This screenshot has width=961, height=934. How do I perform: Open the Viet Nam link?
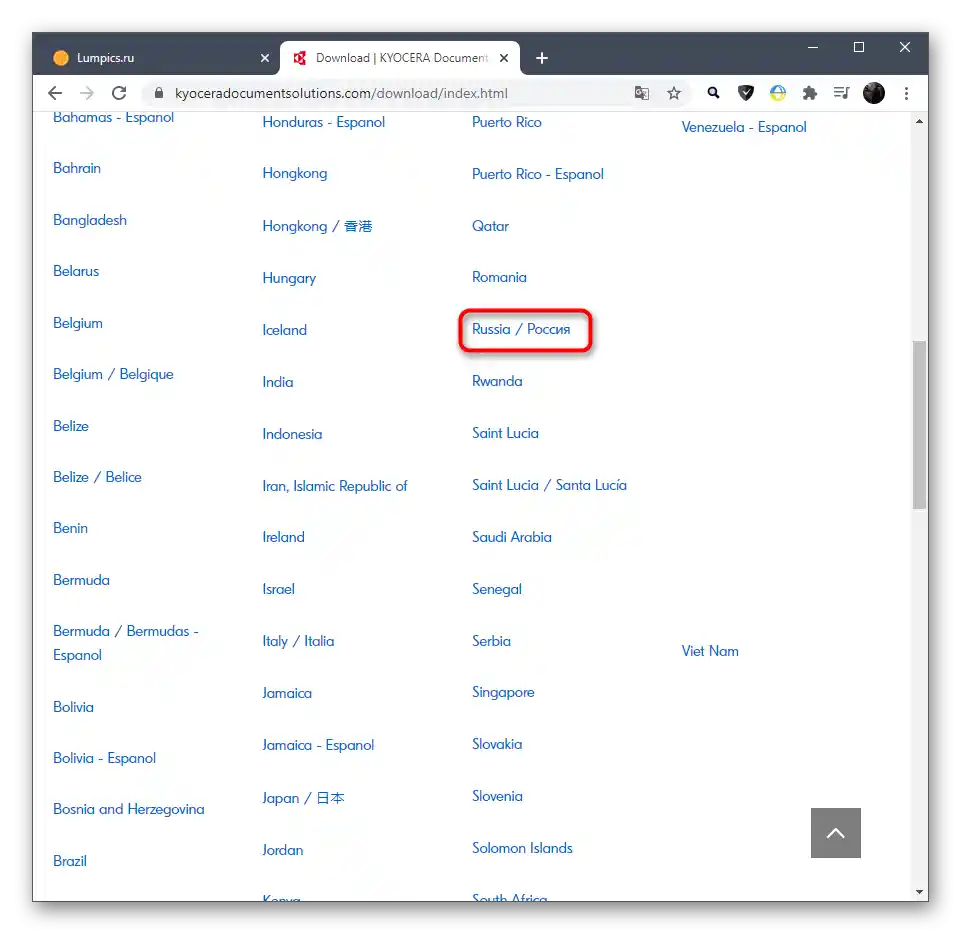(710, 651)
